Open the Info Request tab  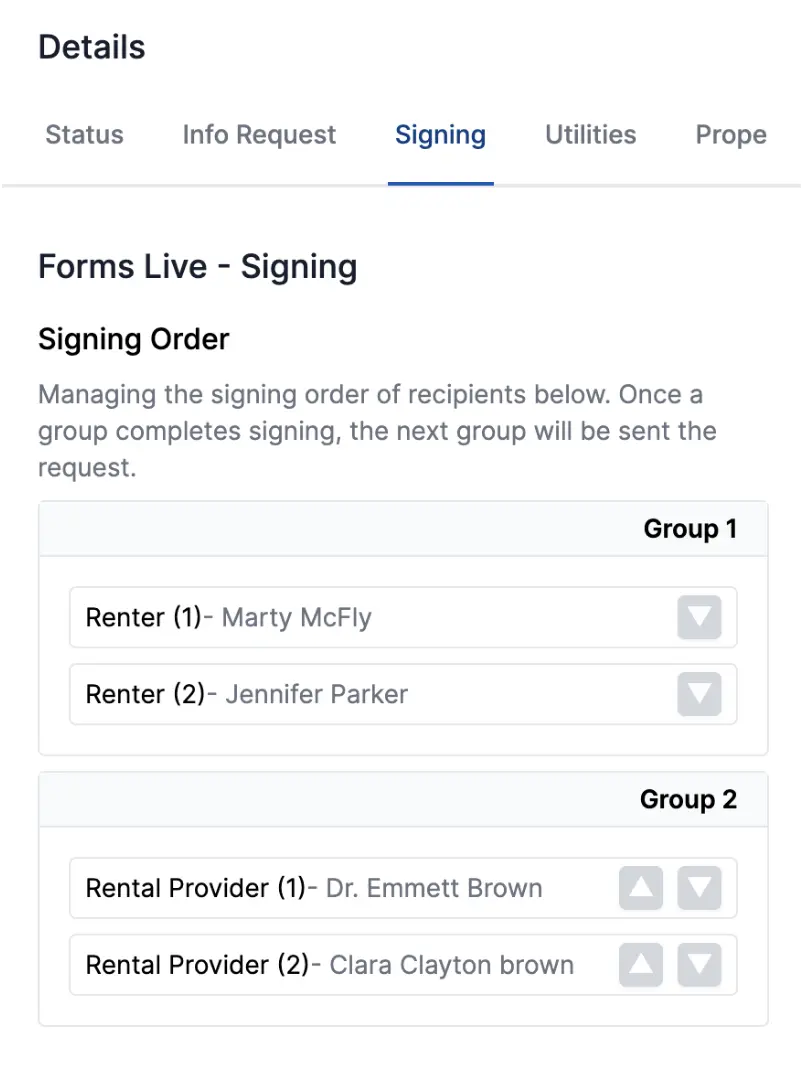coord(258,134)
